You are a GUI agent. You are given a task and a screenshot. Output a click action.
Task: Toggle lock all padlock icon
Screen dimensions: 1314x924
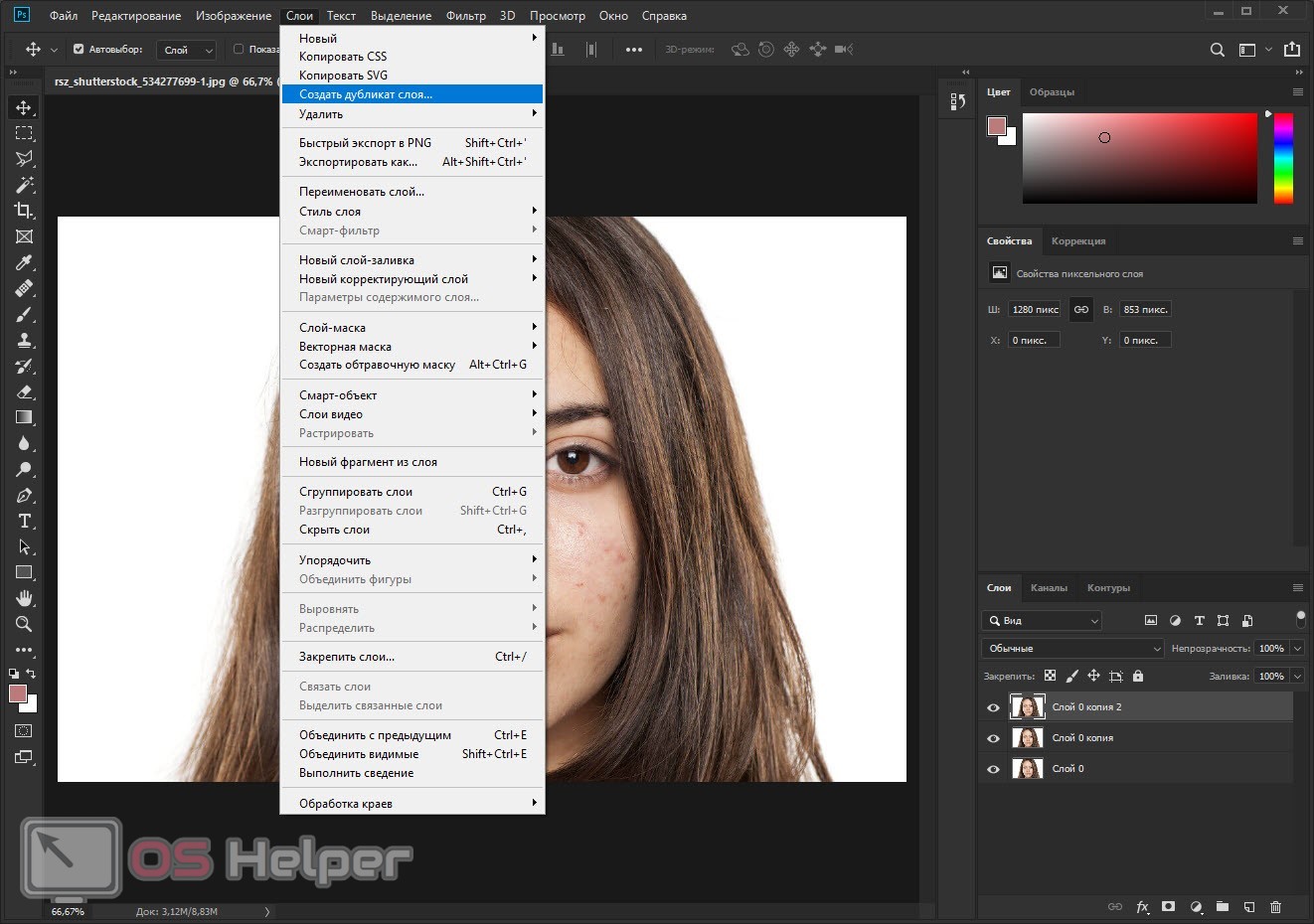point(1138,676)
